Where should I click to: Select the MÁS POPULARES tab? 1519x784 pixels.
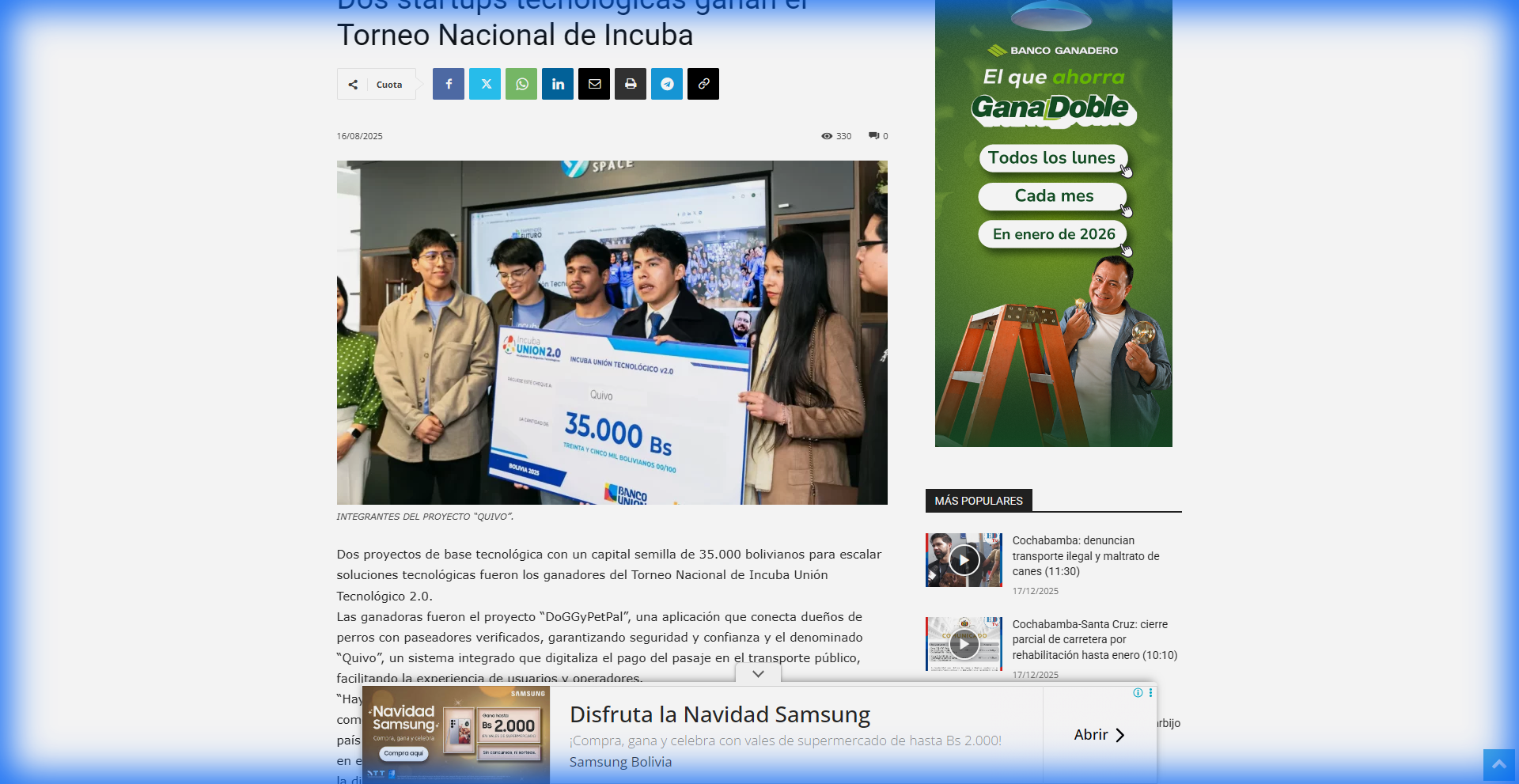coord(979,501)
